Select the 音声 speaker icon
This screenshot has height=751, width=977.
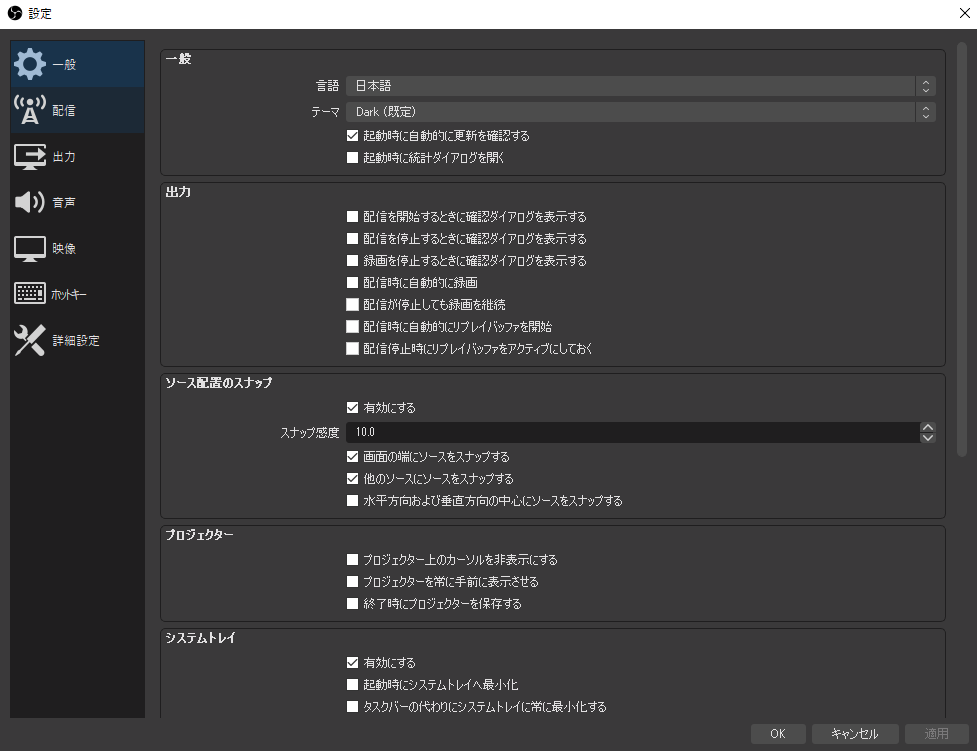[x=30, y=203]
